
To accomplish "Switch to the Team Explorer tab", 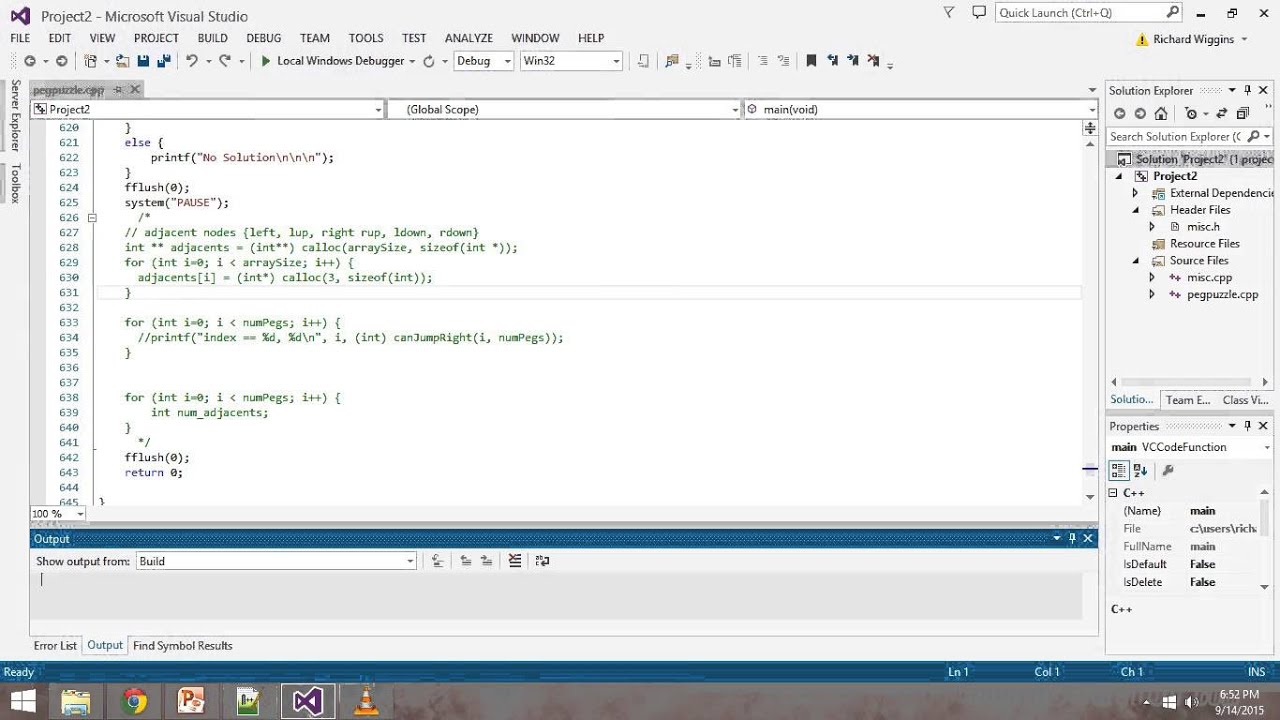I will [1188, 400].
